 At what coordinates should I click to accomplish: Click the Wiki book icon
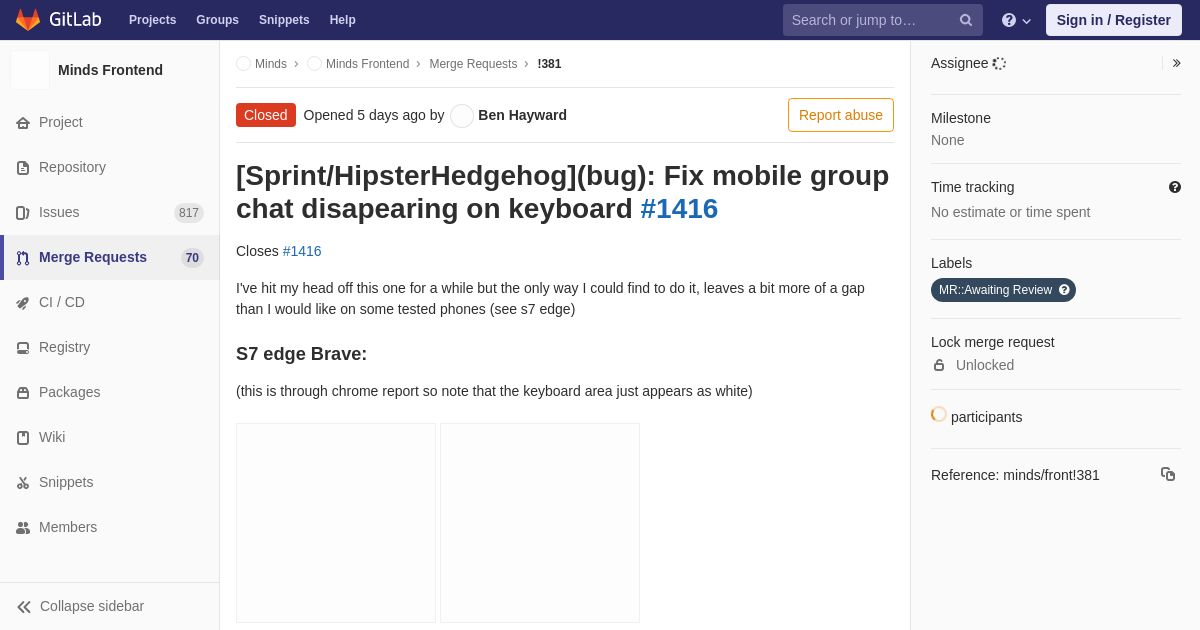pos(23,438)
